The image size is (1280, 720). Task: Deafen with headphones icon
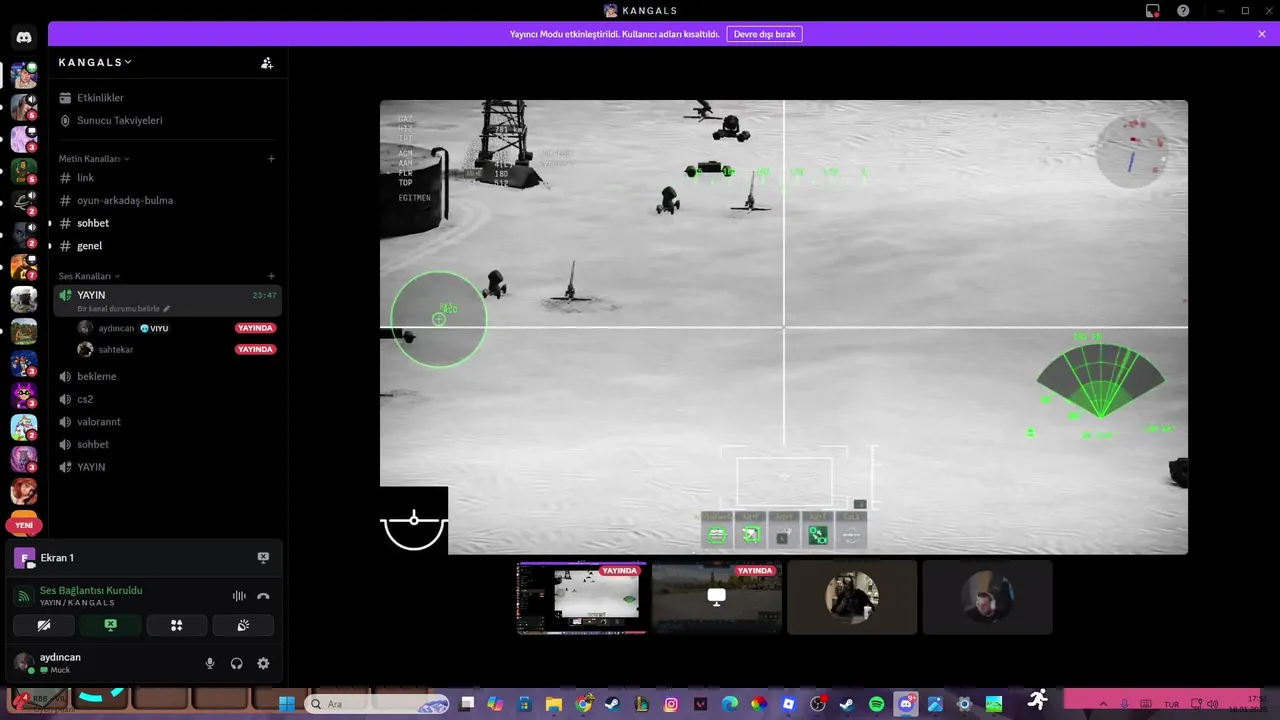click(x=237, y=663)
